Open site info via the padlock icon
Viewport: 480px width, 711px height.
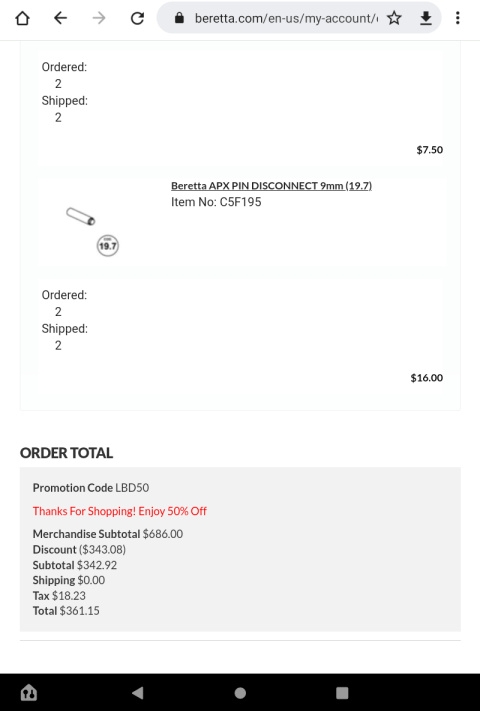point(179,18)
